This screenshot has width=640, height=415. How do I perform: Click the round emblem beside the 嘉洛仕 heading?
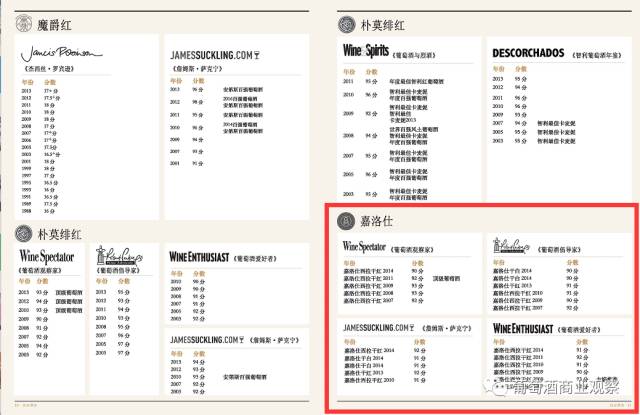(x=346, y=221)
